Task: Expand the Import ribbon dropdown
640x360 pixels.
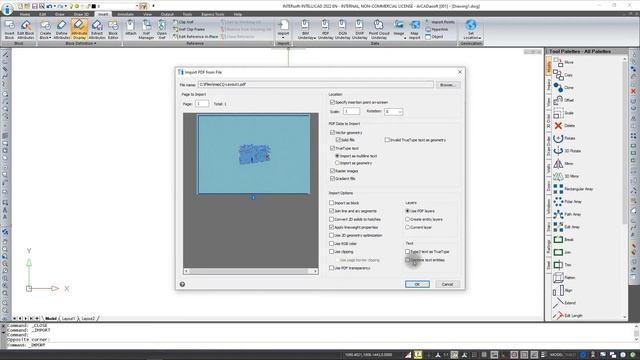Action: 283,38
